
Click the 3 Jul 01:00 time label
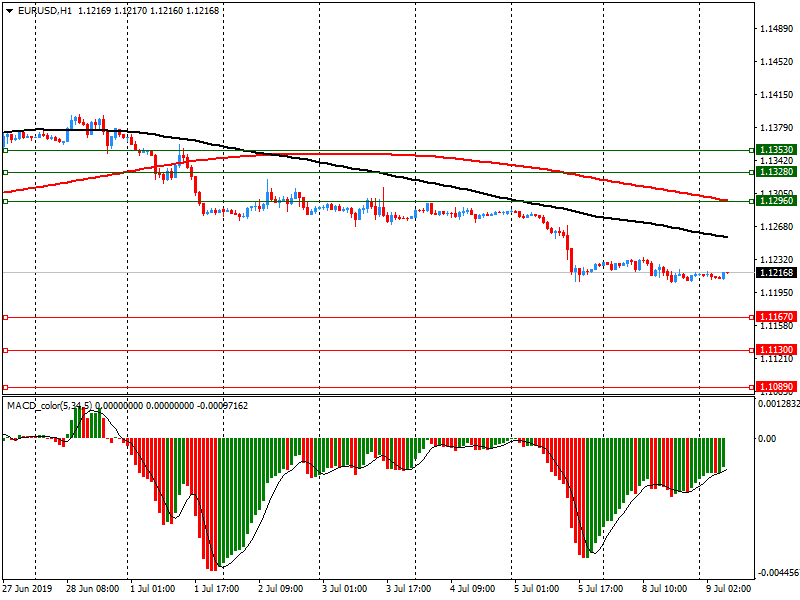(x=344, y=589)
